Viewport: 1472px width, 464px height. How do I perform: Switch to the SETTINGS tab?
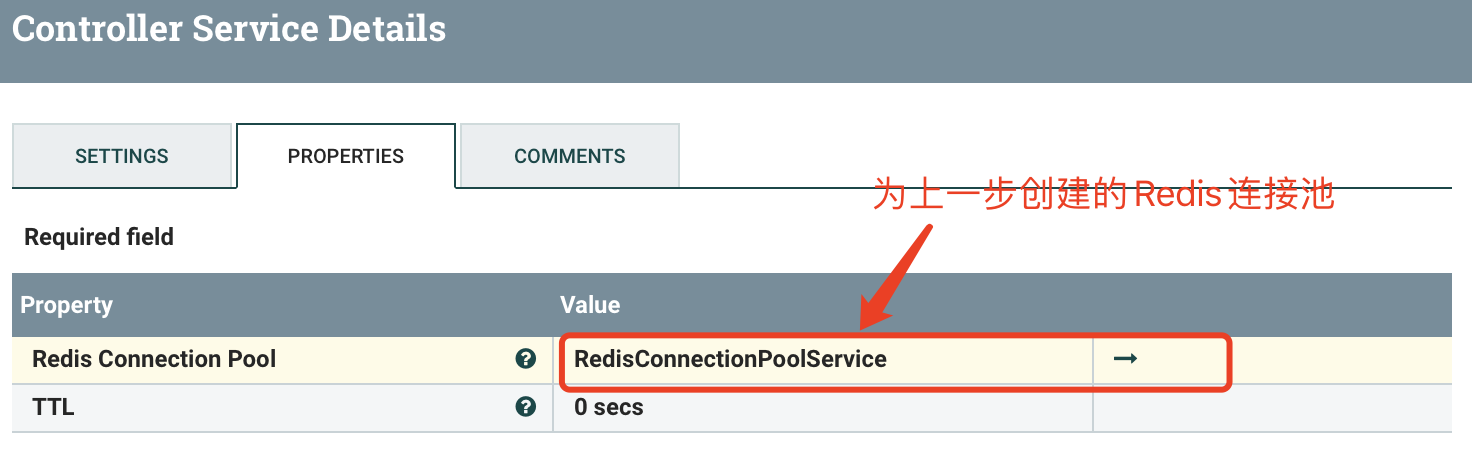click(x=122, y=156)
